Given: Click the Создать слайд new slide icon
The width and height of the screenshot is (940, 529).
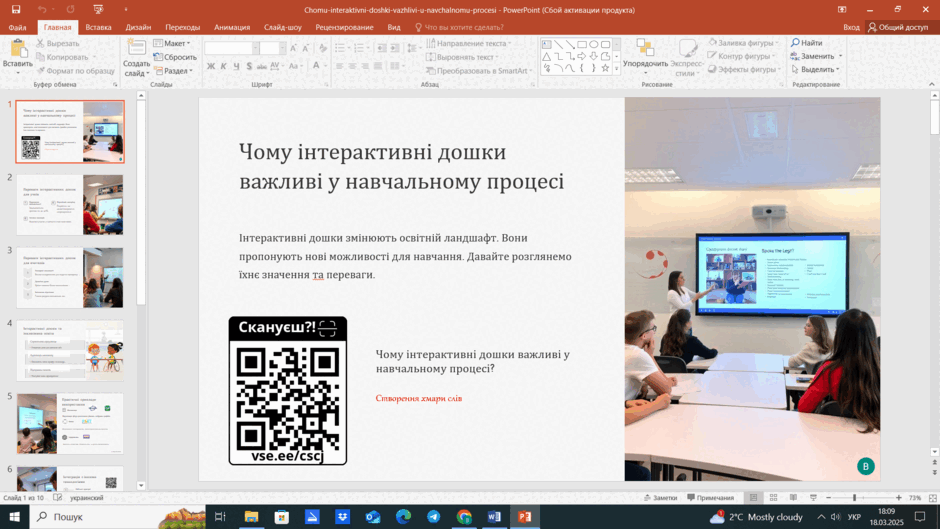Looking at the screenshot, I should tap(137, 48).
